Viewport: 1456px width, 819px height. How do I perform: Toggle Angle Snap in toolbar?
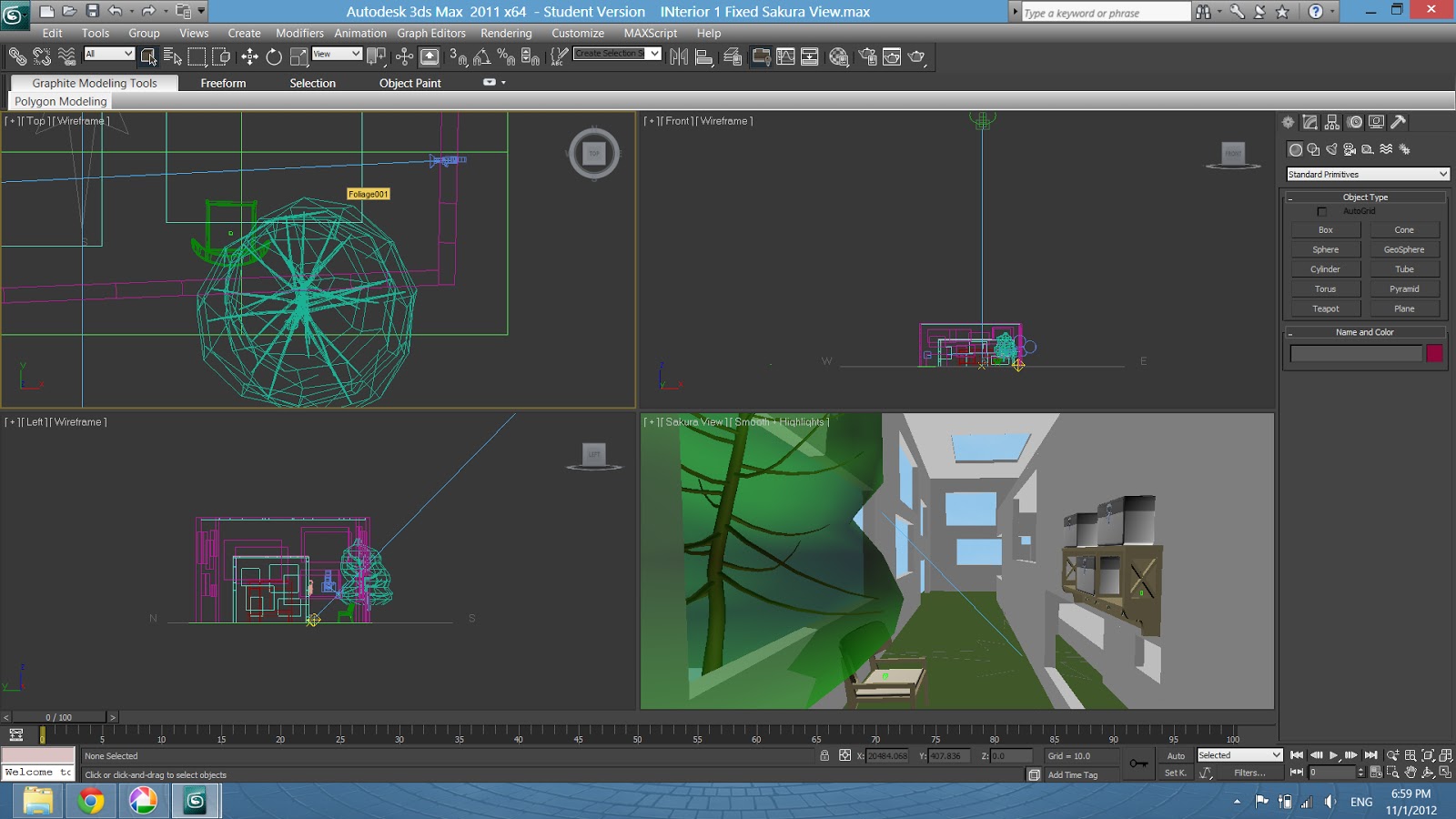coord(482,56)
